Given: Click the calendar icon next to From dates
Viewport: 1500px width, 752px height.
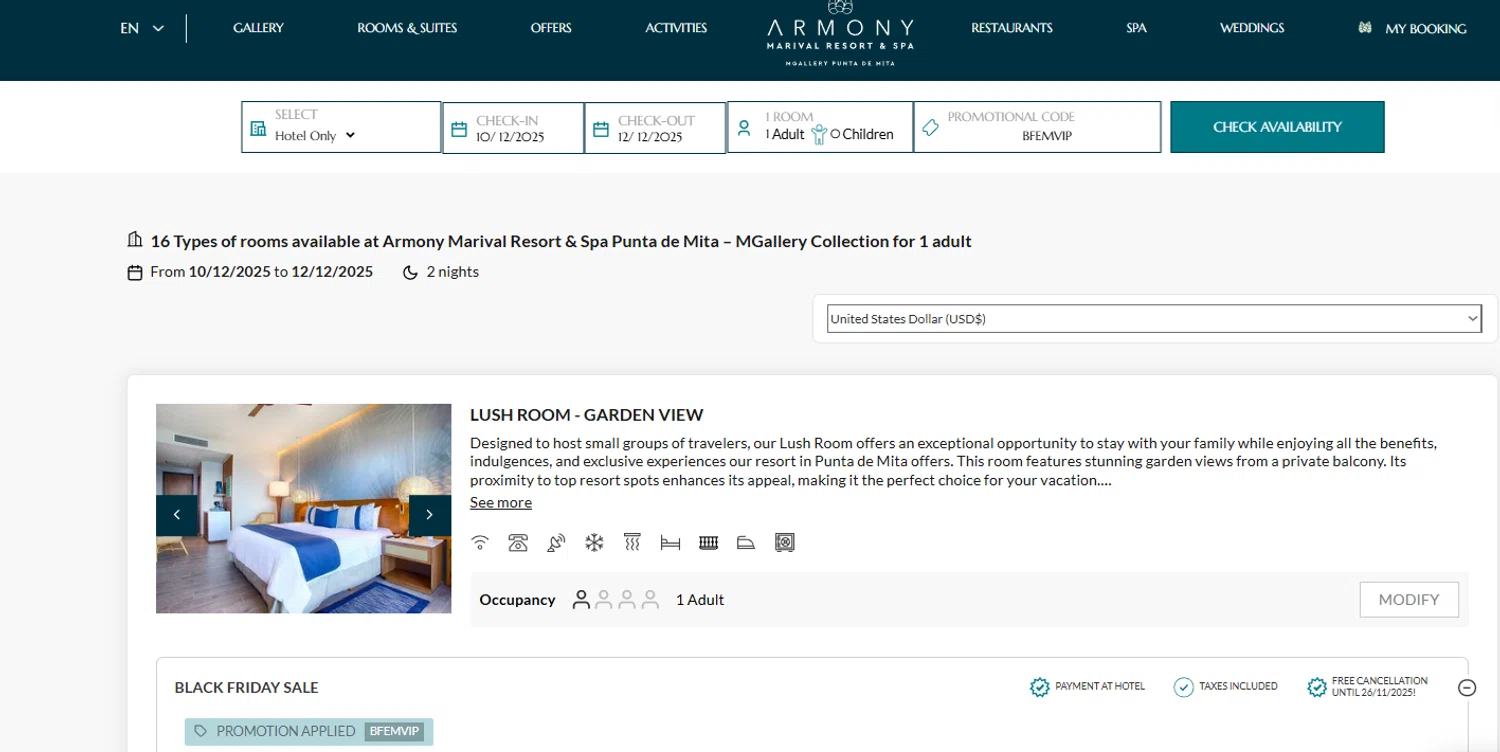Looking at the screenshot, I should (135, 272).
